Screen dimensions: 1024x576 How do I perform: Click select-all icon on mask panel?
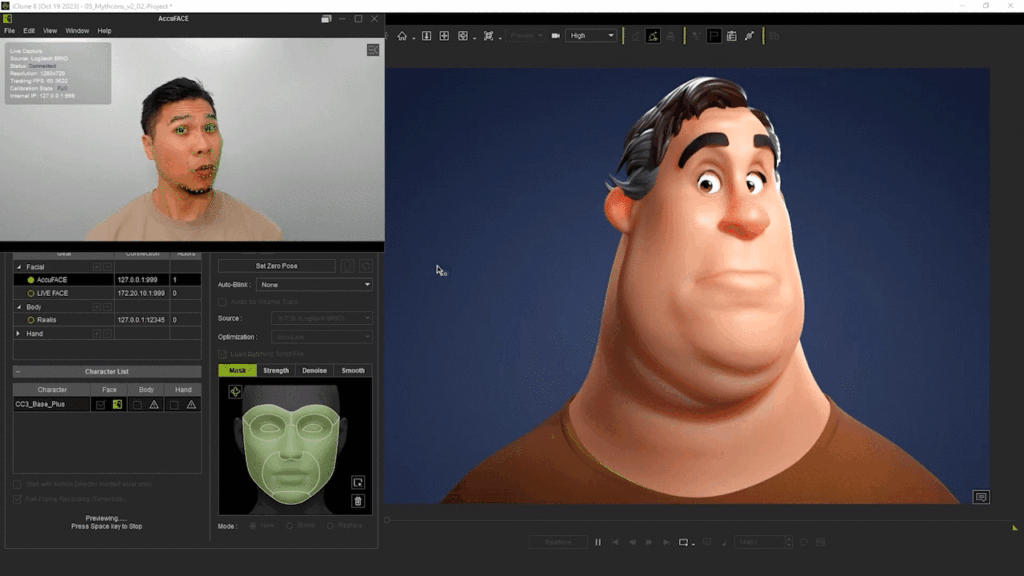(358, 483)
